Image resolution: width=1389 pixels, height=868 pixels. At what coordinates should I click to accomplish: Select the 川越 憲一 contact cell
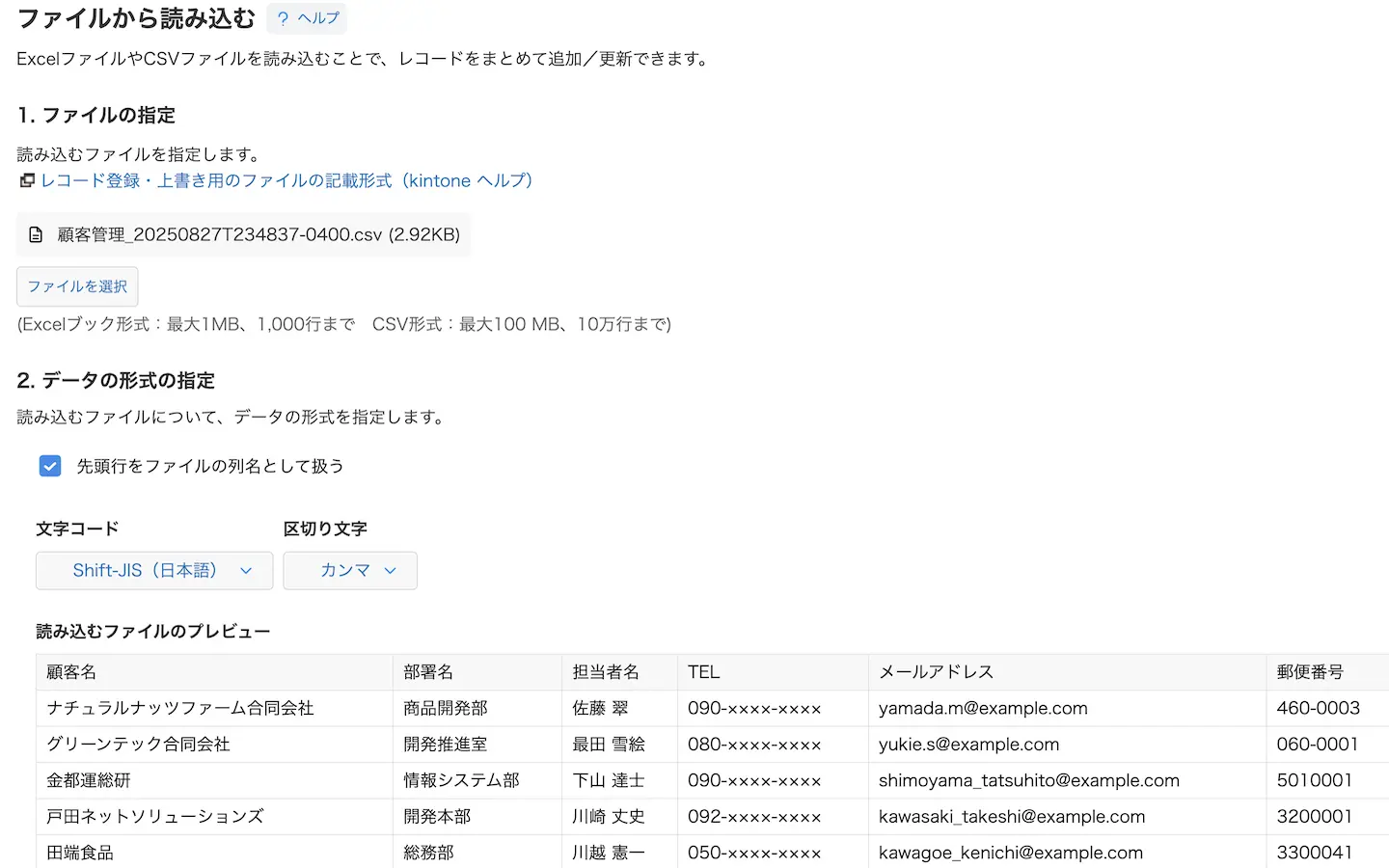(608, 853)
